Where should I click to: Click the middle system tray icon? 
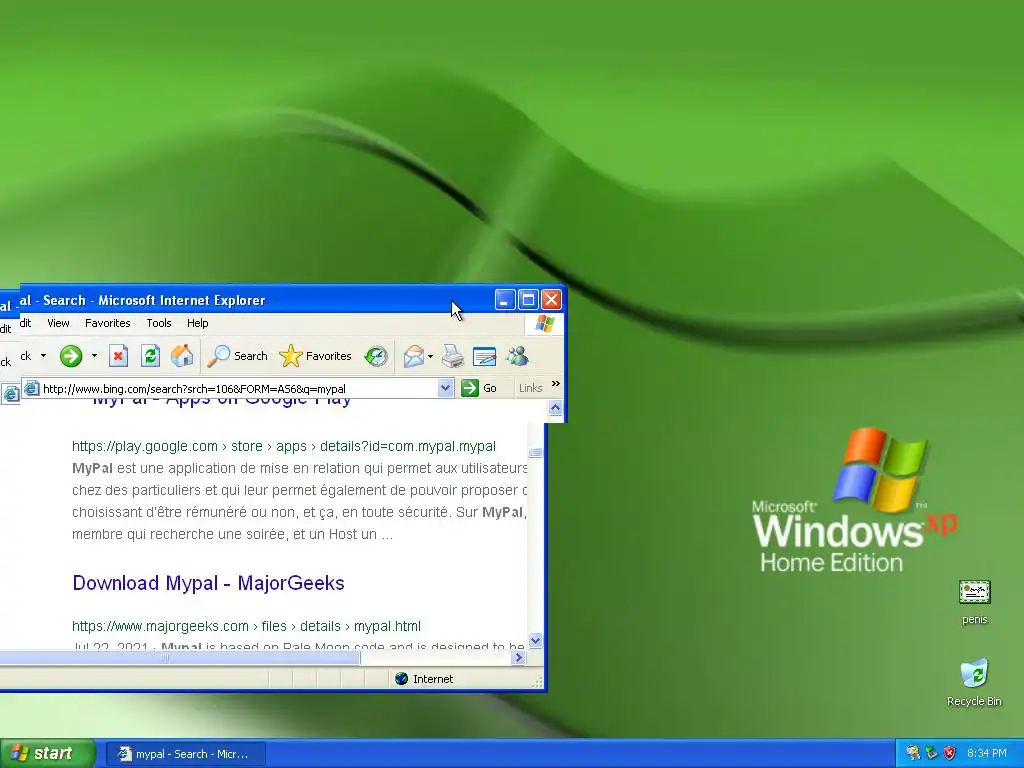[x=931, y=753]
